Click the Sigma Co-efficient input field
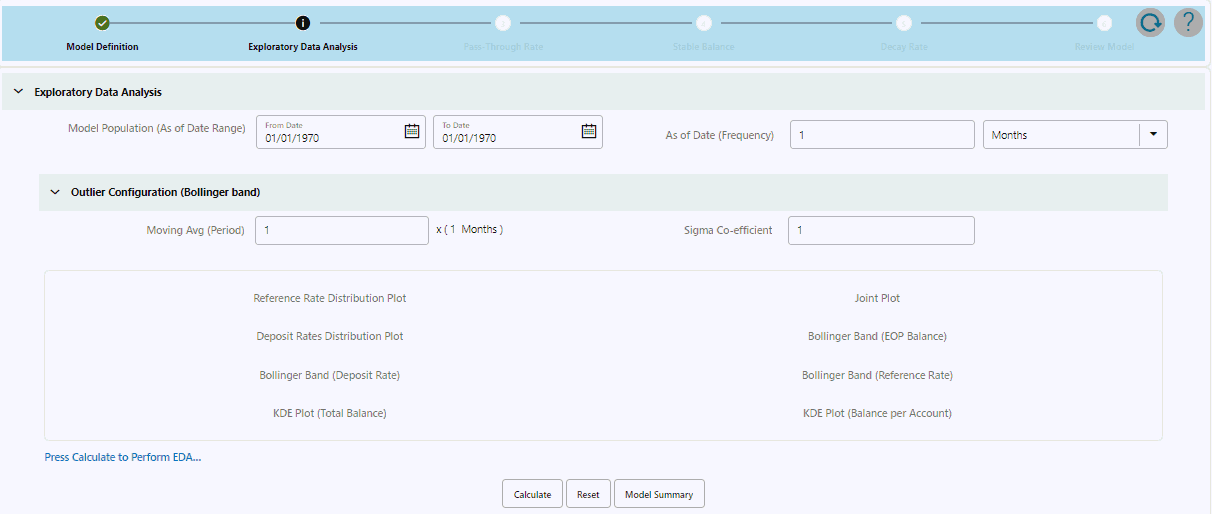Image resolution: width=1212 pixels, height=514 pixels. click(881, 231)
